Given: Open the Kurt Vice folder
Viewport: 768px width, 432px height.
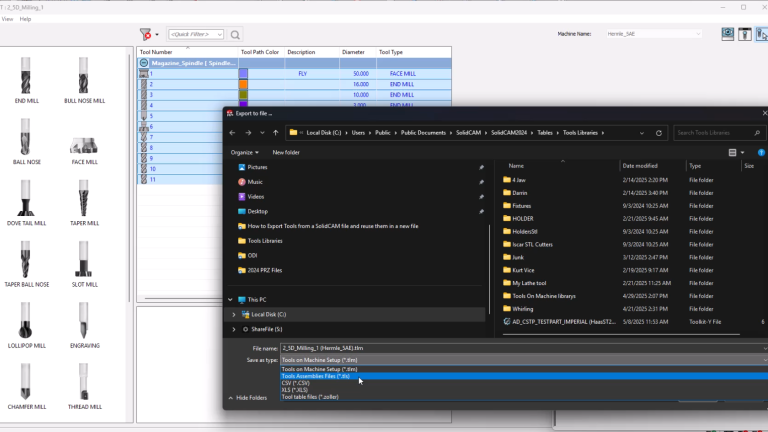Looking at the screenshot, I should click(523, 270).
